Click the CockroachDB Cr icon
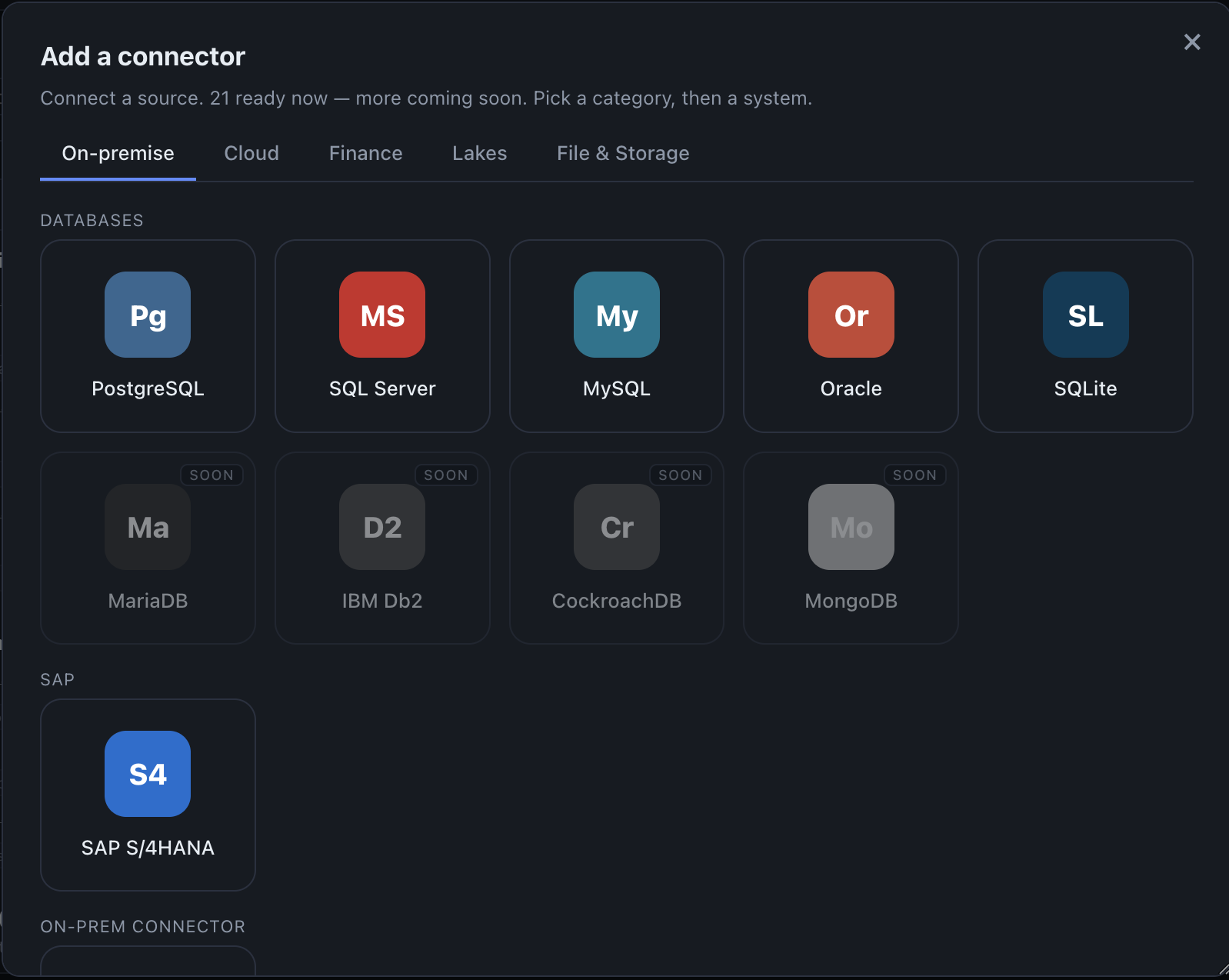 tap(617, 527)
